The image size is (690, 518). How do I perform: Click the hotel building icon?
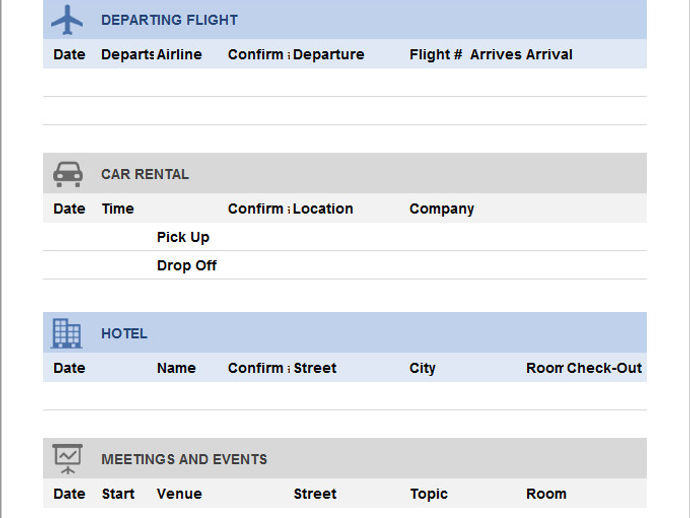point(66,334)
